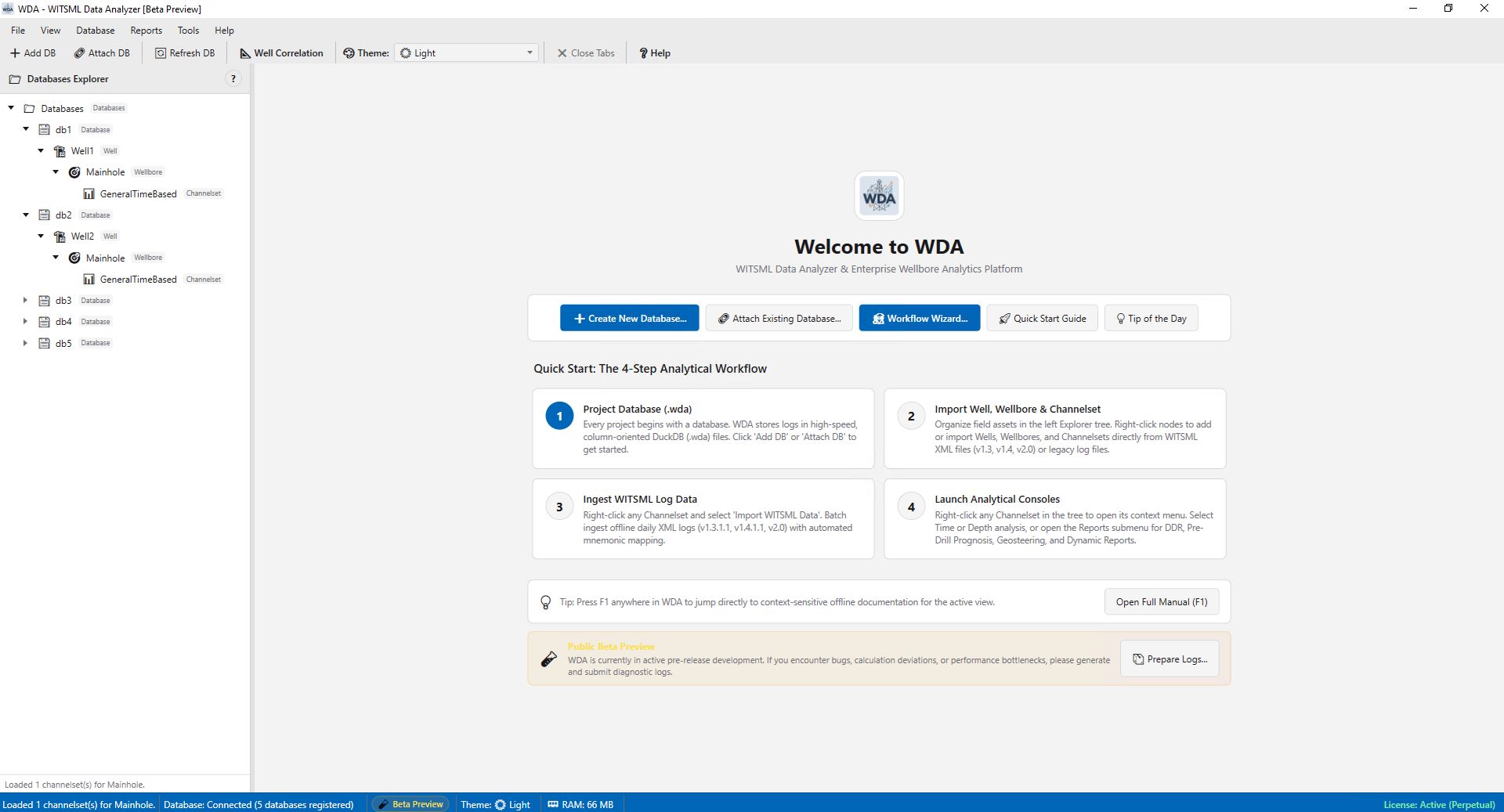Open the Well Correlation tool

pyautogui.click(x=281, y=53)
